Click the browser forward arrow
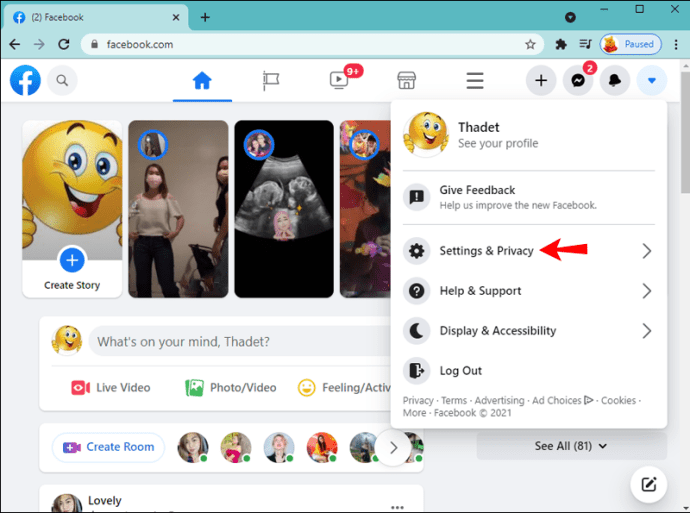This screenshot has height=513, width=690. coord(39,44)
